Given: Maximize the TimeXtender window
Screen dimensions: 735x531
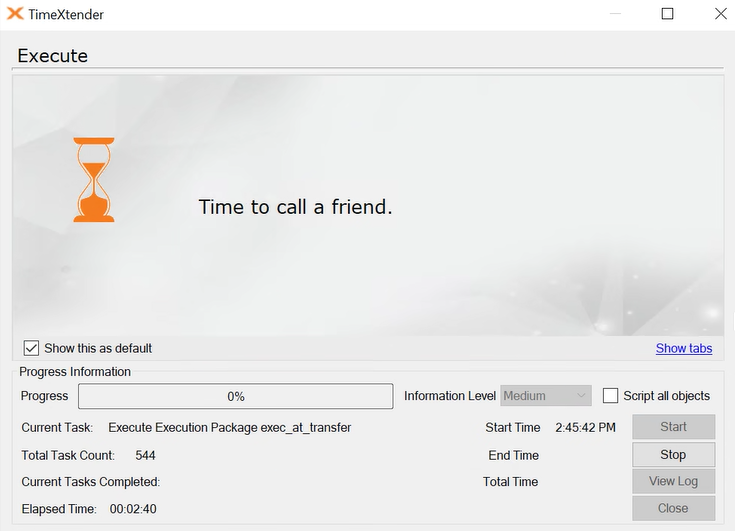Looking at the screenshot, I should (667, 14).
